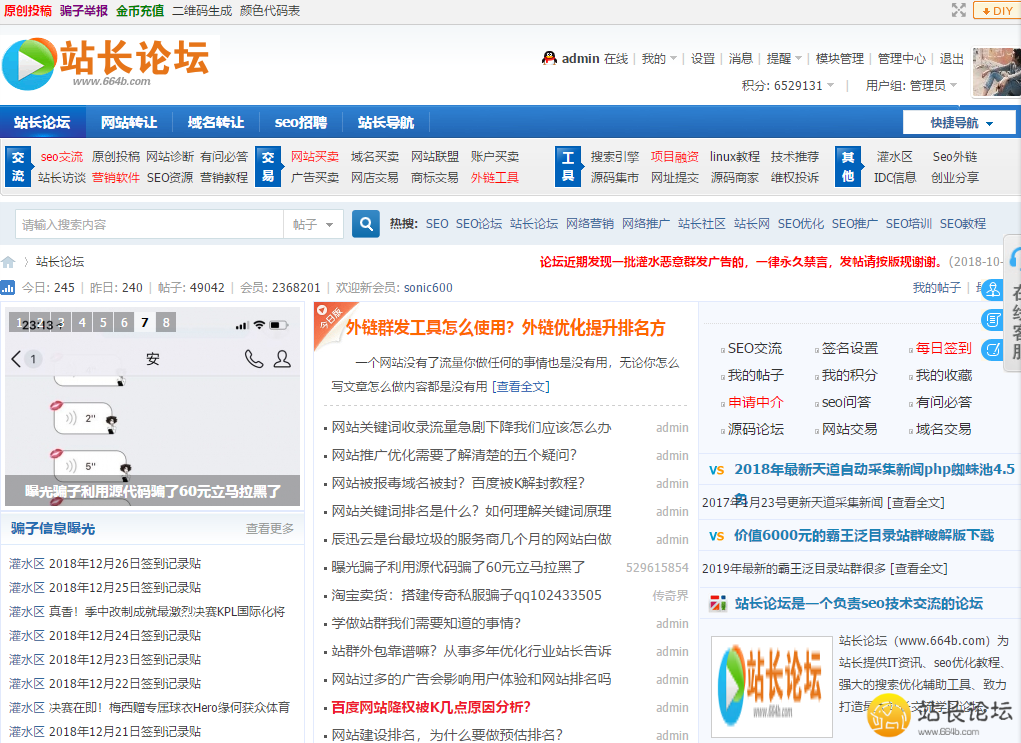The image size is (1021, 743).
Task: Switch slideshow to slide 8
Action: pos(166,322)
